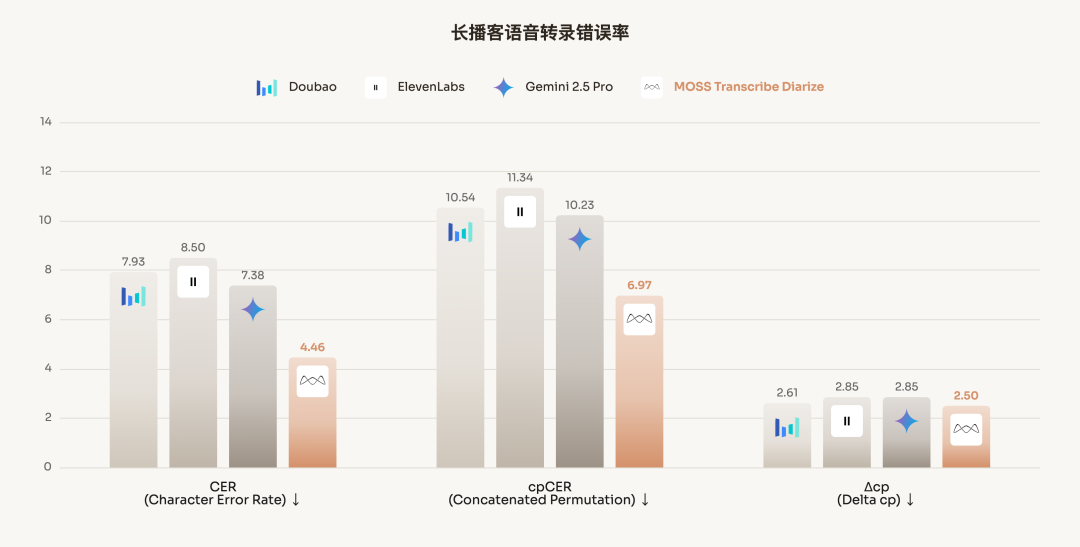Image resolution: width=1080 pixels, height=547 pixels.
Task: Click the orange 4.46 value label
Action: point(313,347)
